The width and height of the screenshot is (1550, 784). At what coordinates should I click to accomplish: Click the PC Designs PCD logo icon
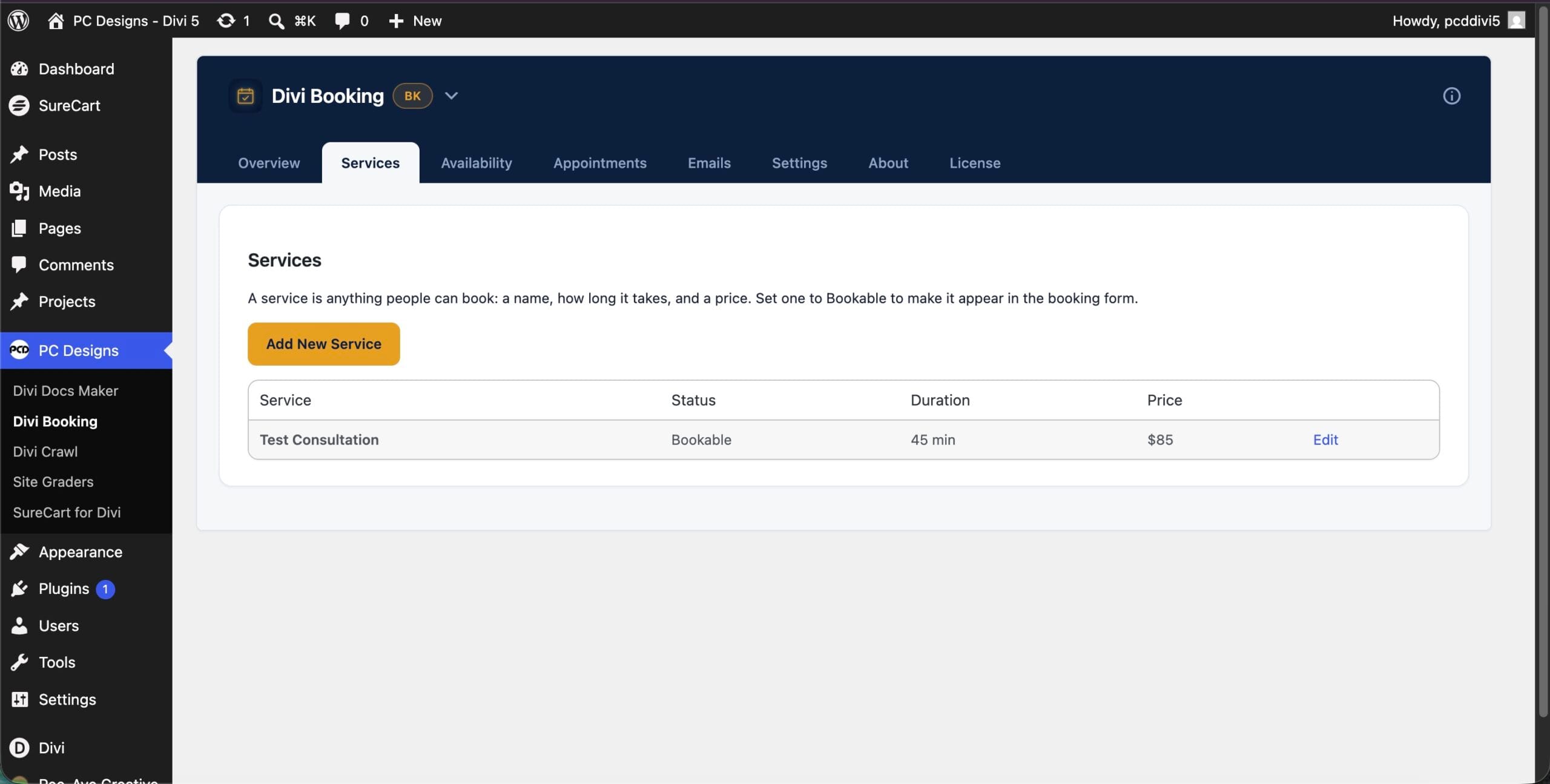(x=19, y=350)
